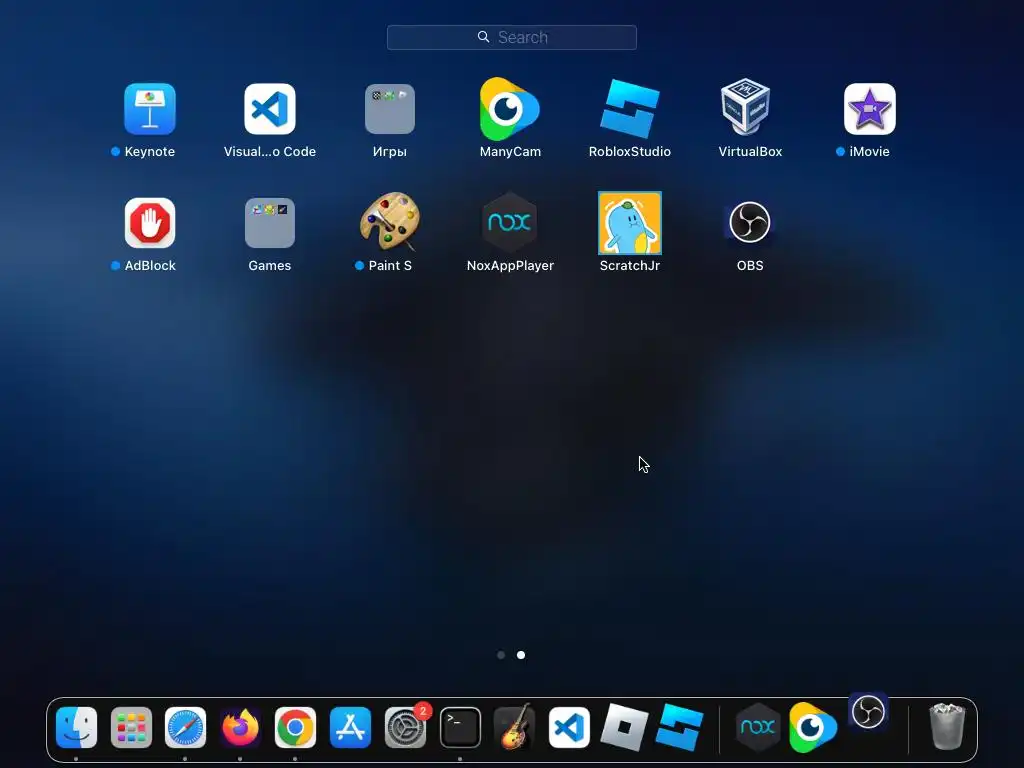Open Keynote from Launchpad
Viewport: 1024px width, 768px height.
[150, 109]
